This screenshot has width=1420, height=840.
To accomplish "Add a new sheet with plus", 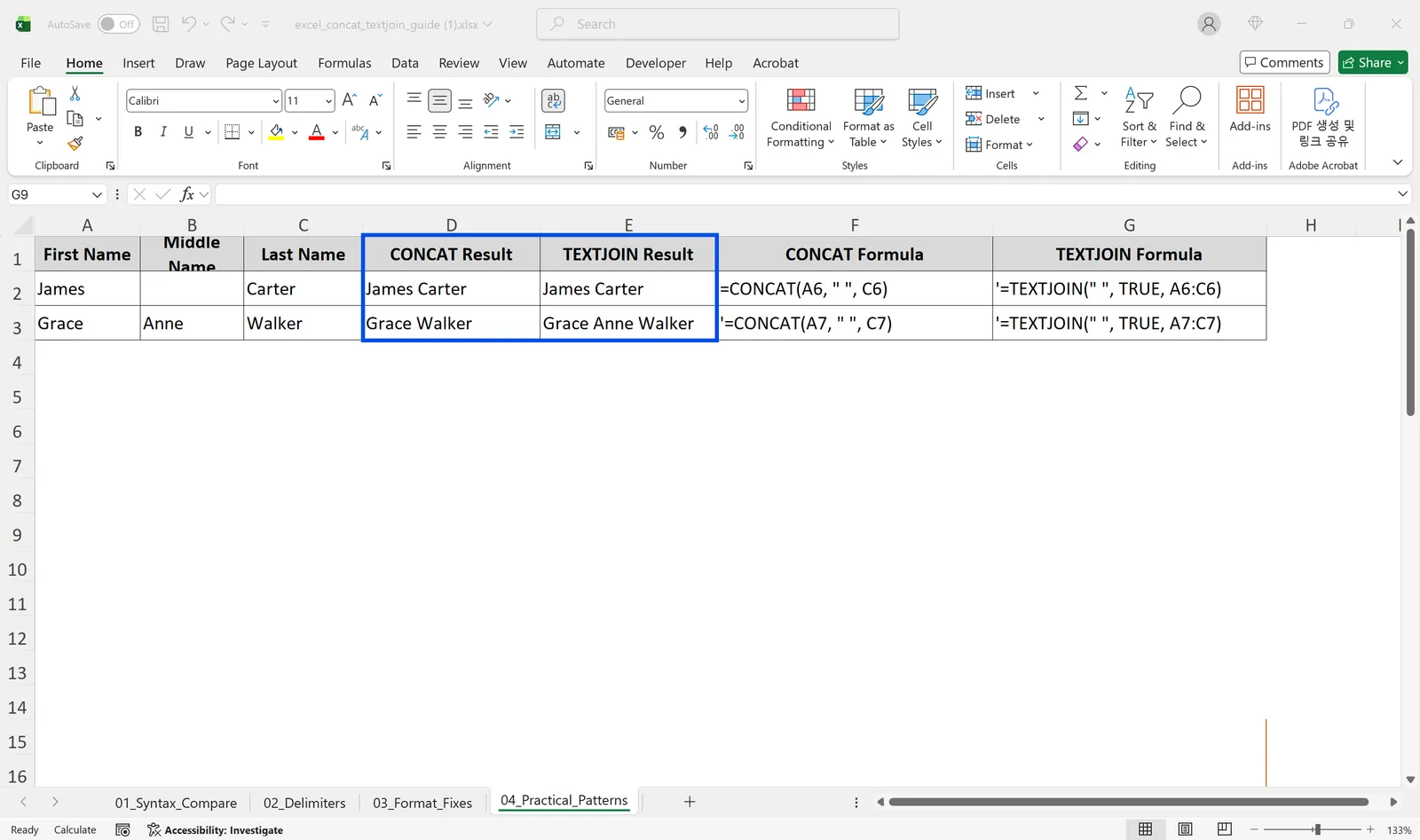I will tap(690, 802).
